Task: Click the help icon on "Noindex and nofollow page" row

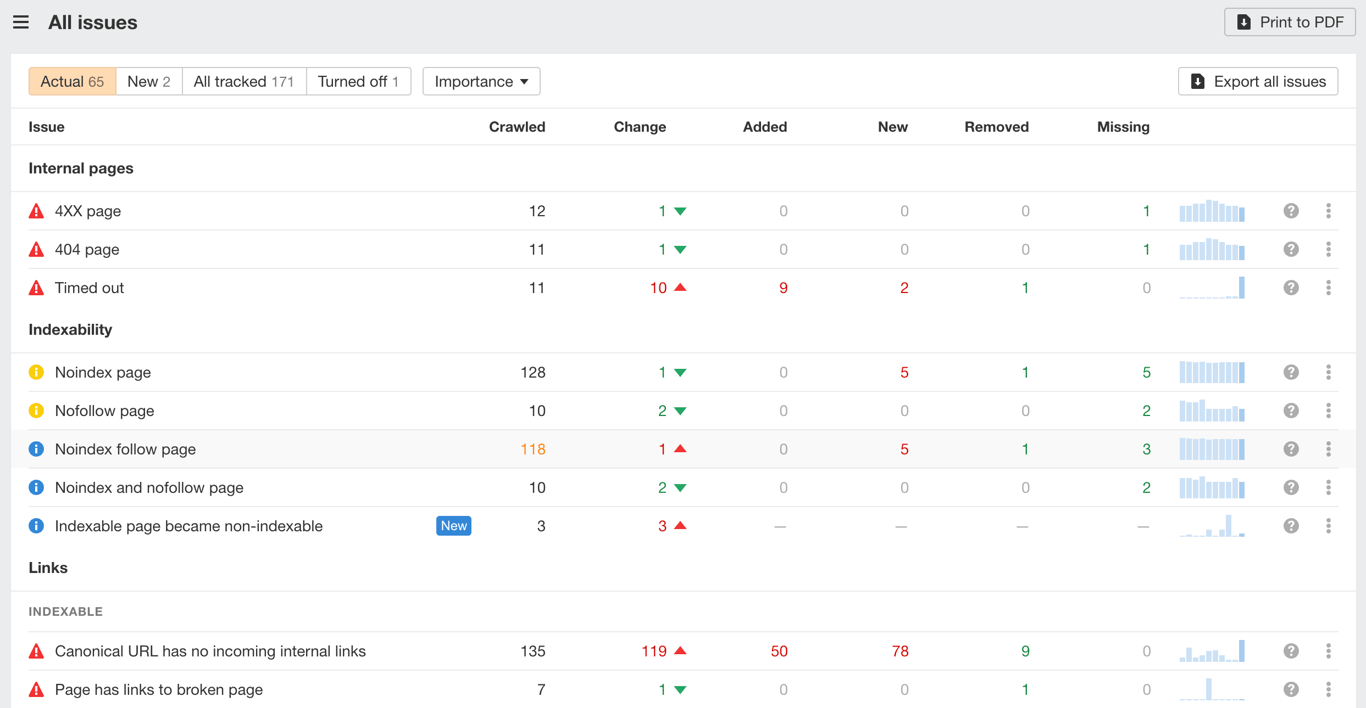Action: pyautogui.click(x=1291, y=487)
